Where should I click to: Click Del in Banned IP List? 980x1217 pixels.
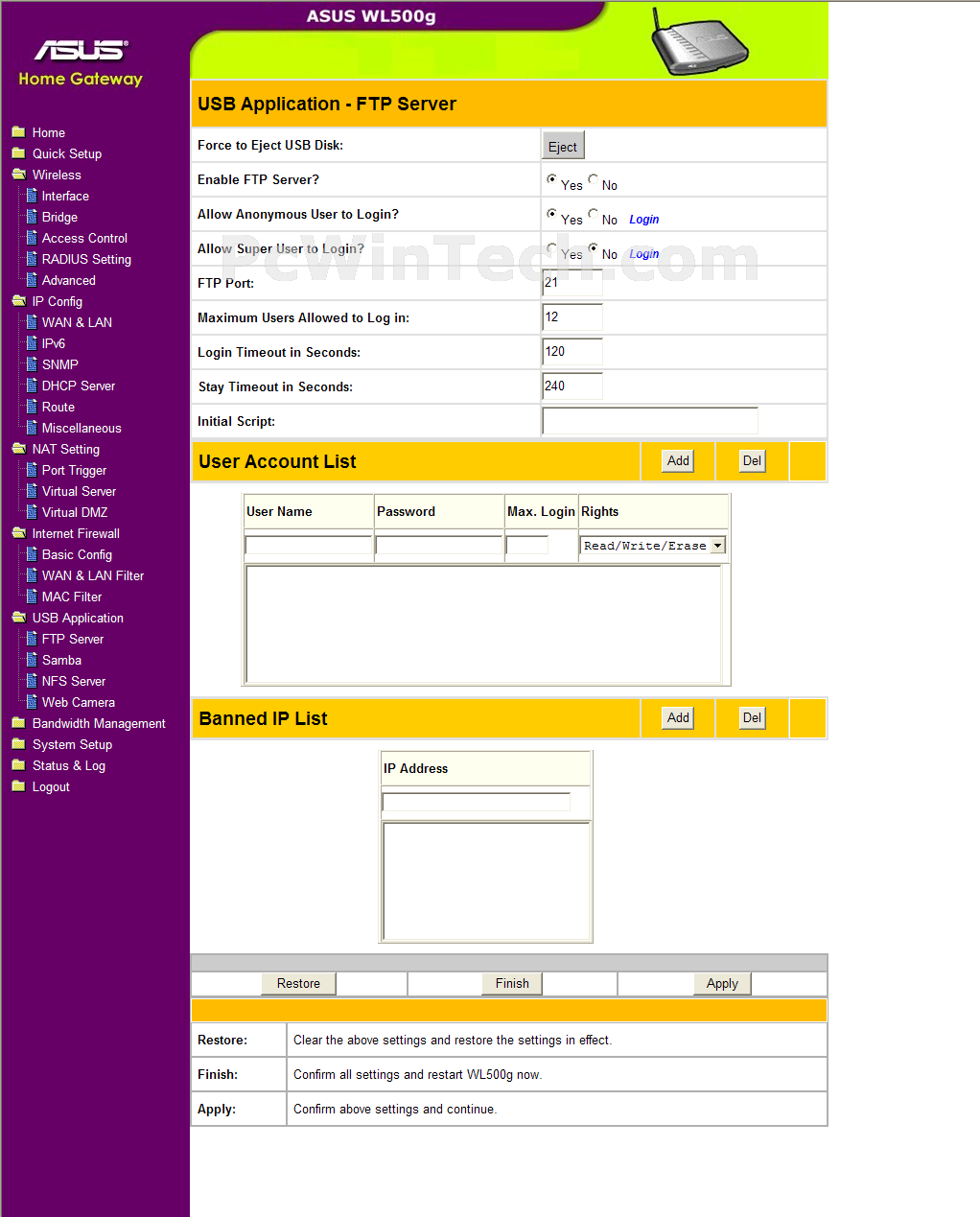tap(752, 717)
